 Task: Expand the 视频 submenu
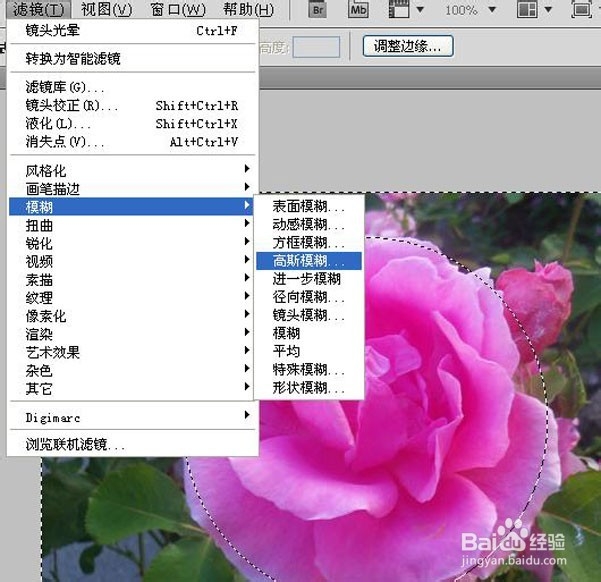coord(131,261)
